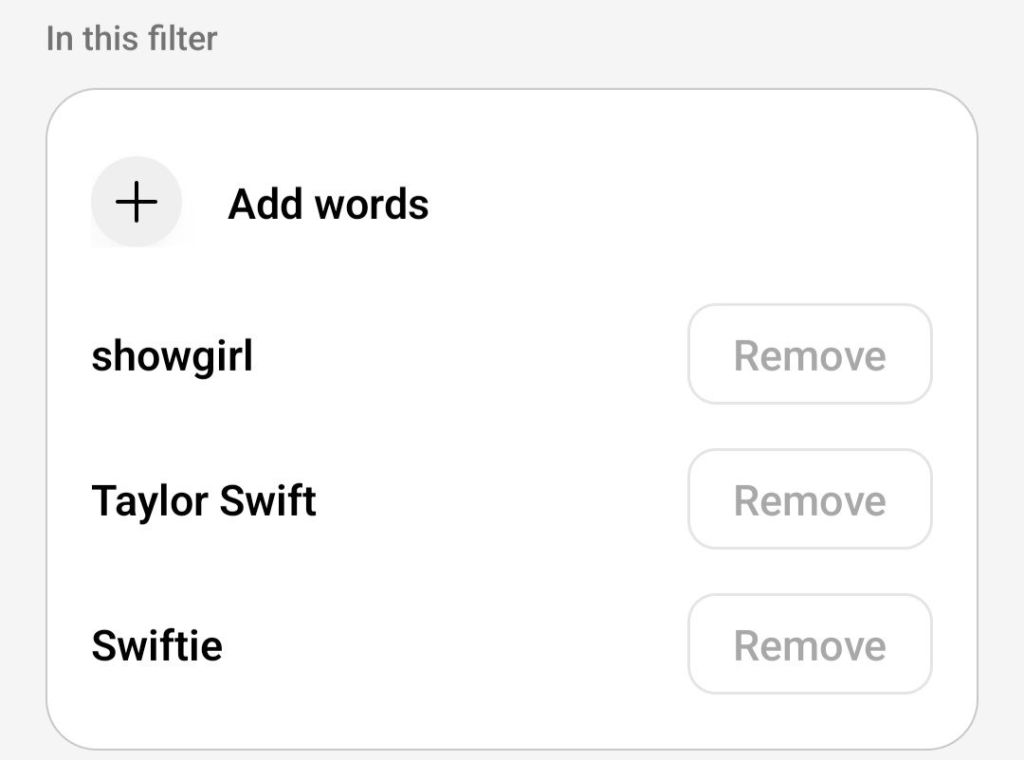The width and height of the screenshot is (1024, 760).
Task: Delete the first filtered word using Remove
Action: coord(809,355)
